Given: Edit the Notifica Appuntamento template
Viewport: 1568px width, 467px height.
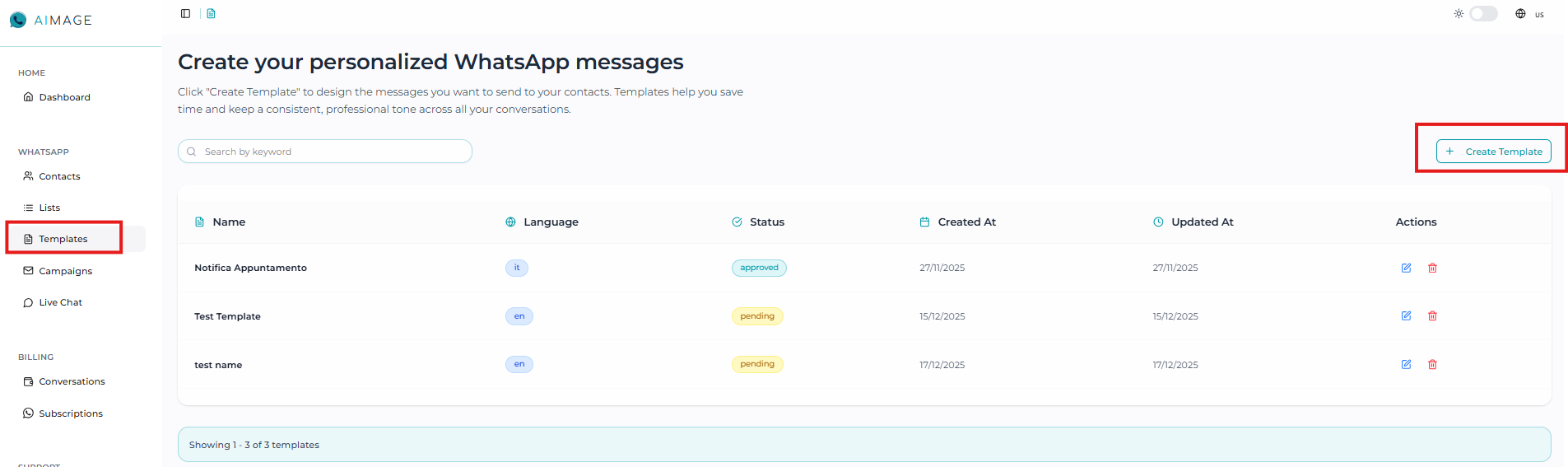Looking at the screenshot, I should [1406, 268].
